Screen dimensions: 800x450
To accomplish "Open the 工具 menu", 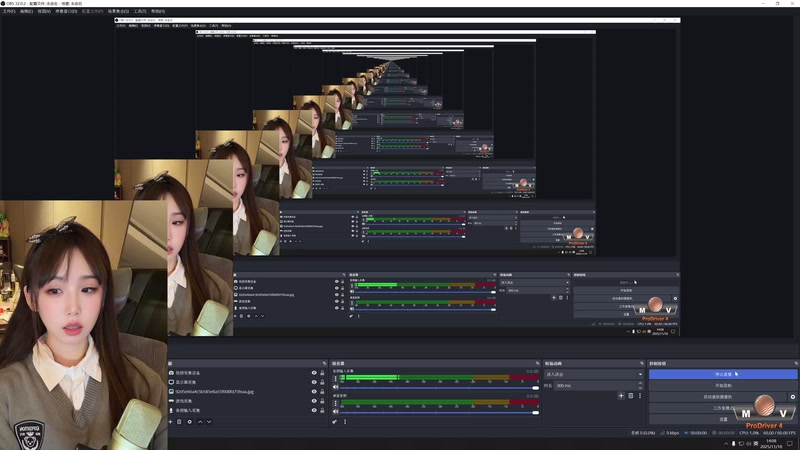I will 139,11.
